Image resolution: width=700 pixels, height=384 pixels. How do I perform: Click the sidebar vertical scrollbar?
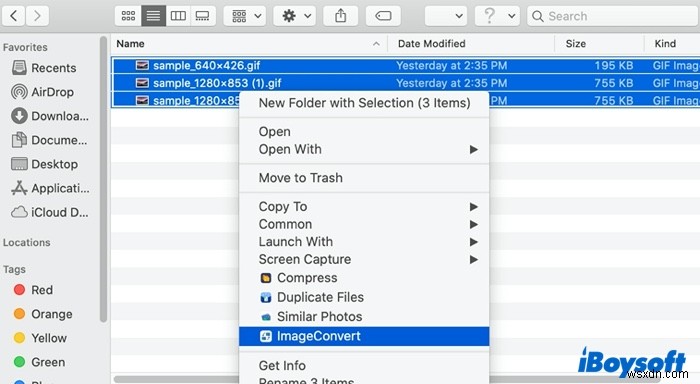point(104,179)
